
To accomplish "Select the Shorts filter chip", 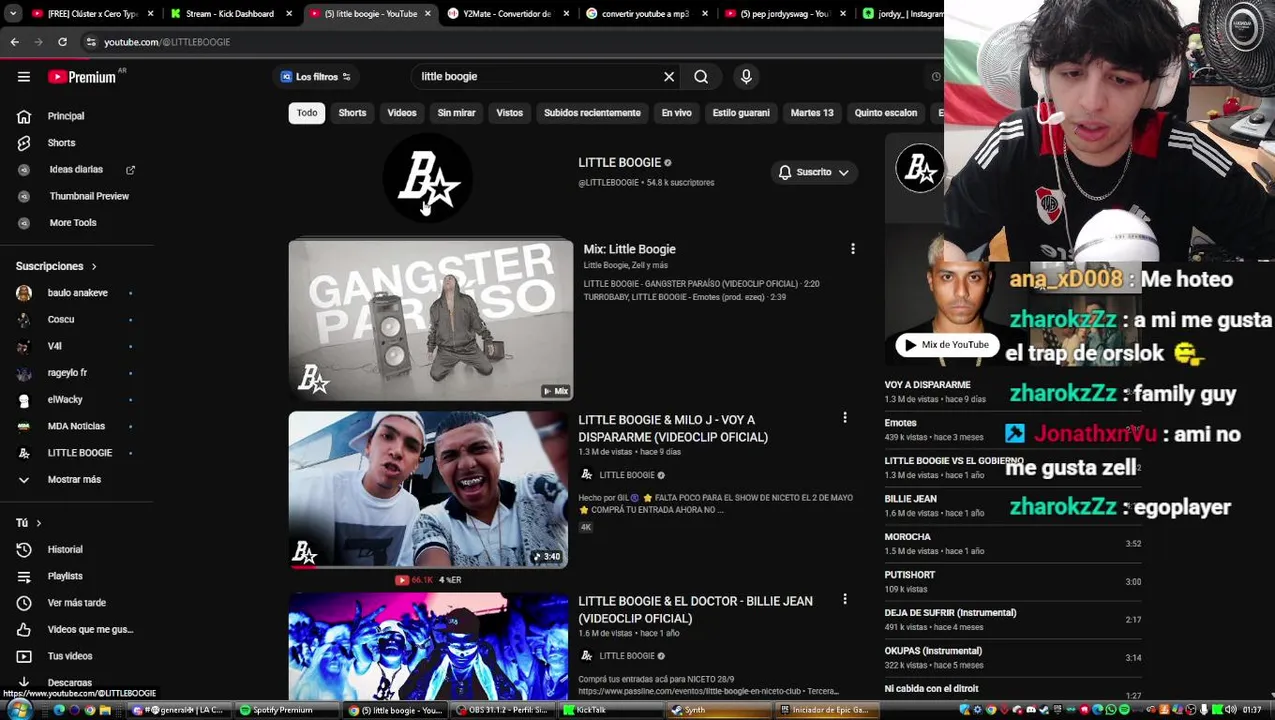I will click(x=352, y=113).
